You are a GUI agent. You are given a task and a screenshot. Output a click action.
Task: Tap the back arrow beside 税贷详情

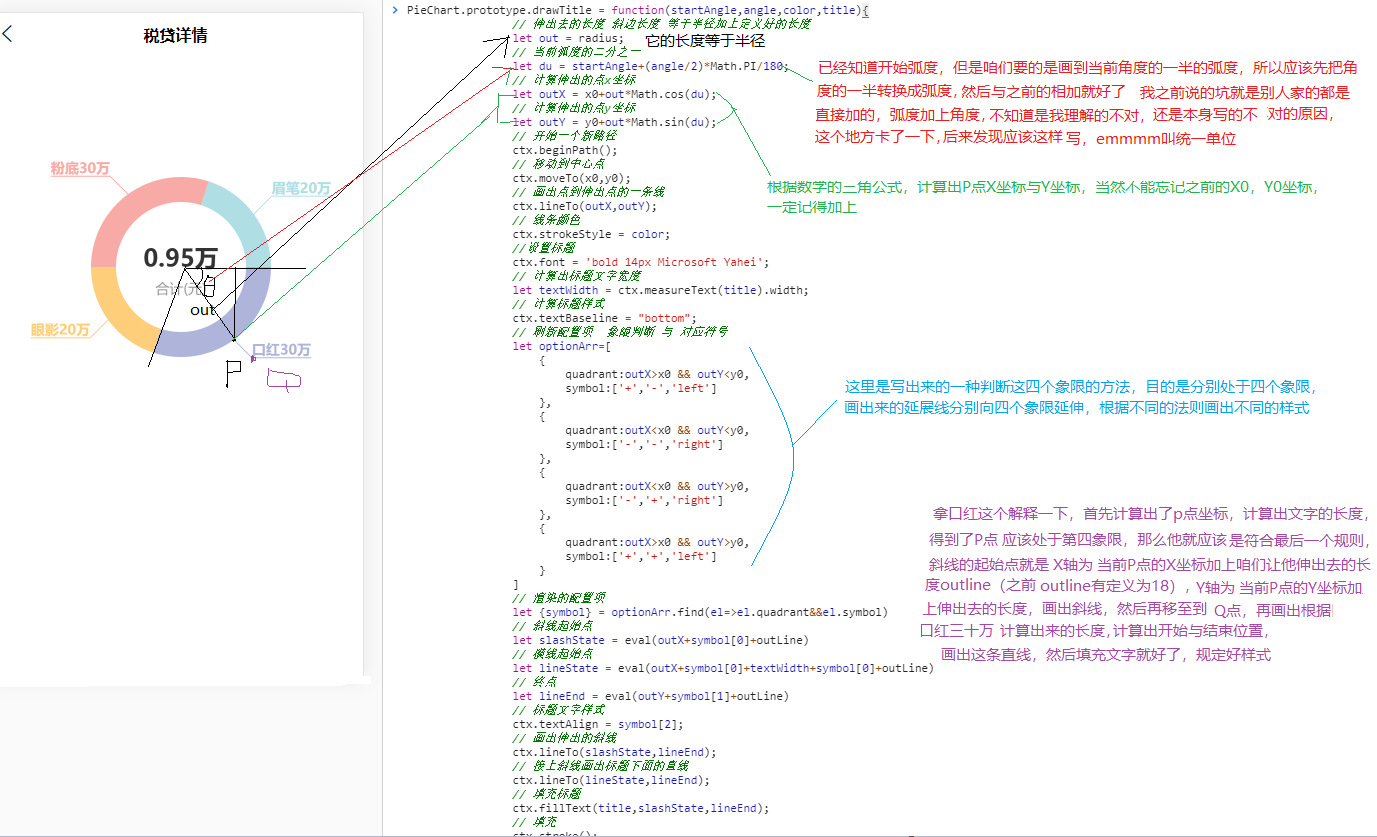tap(8, 35)
